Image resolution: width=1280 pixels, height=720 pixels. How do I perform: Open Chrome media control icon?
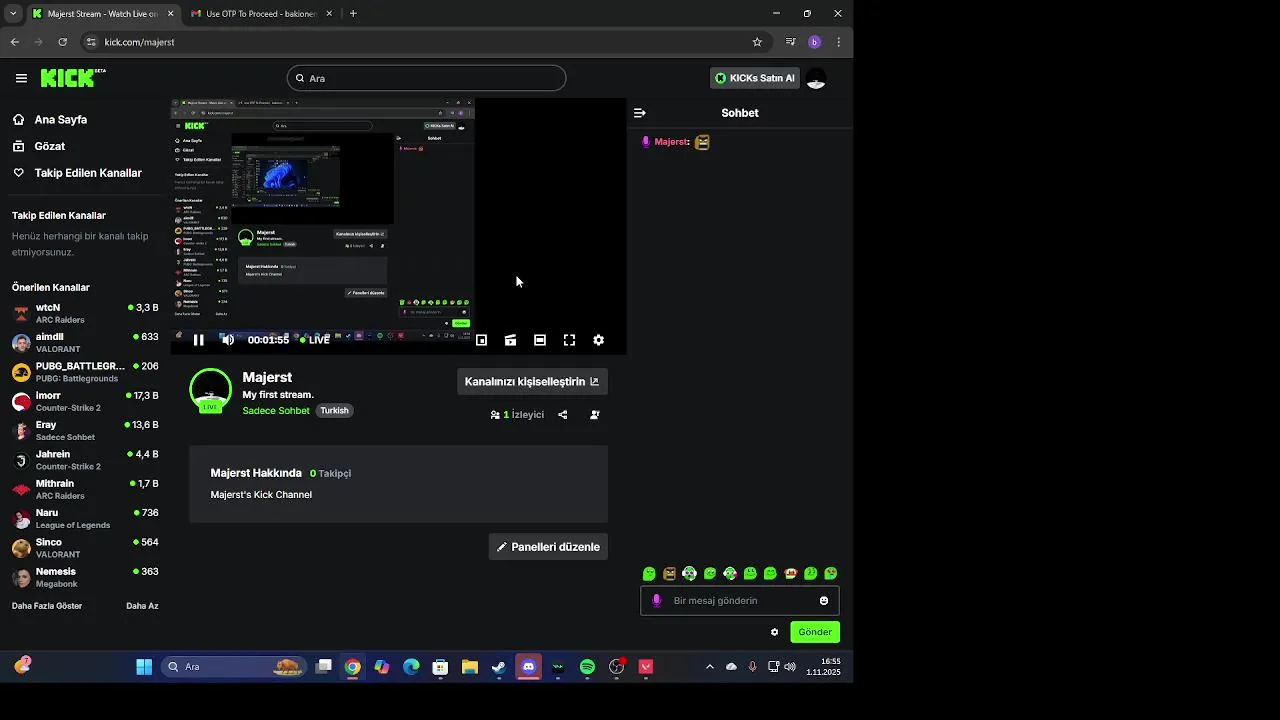coord(790,42)
